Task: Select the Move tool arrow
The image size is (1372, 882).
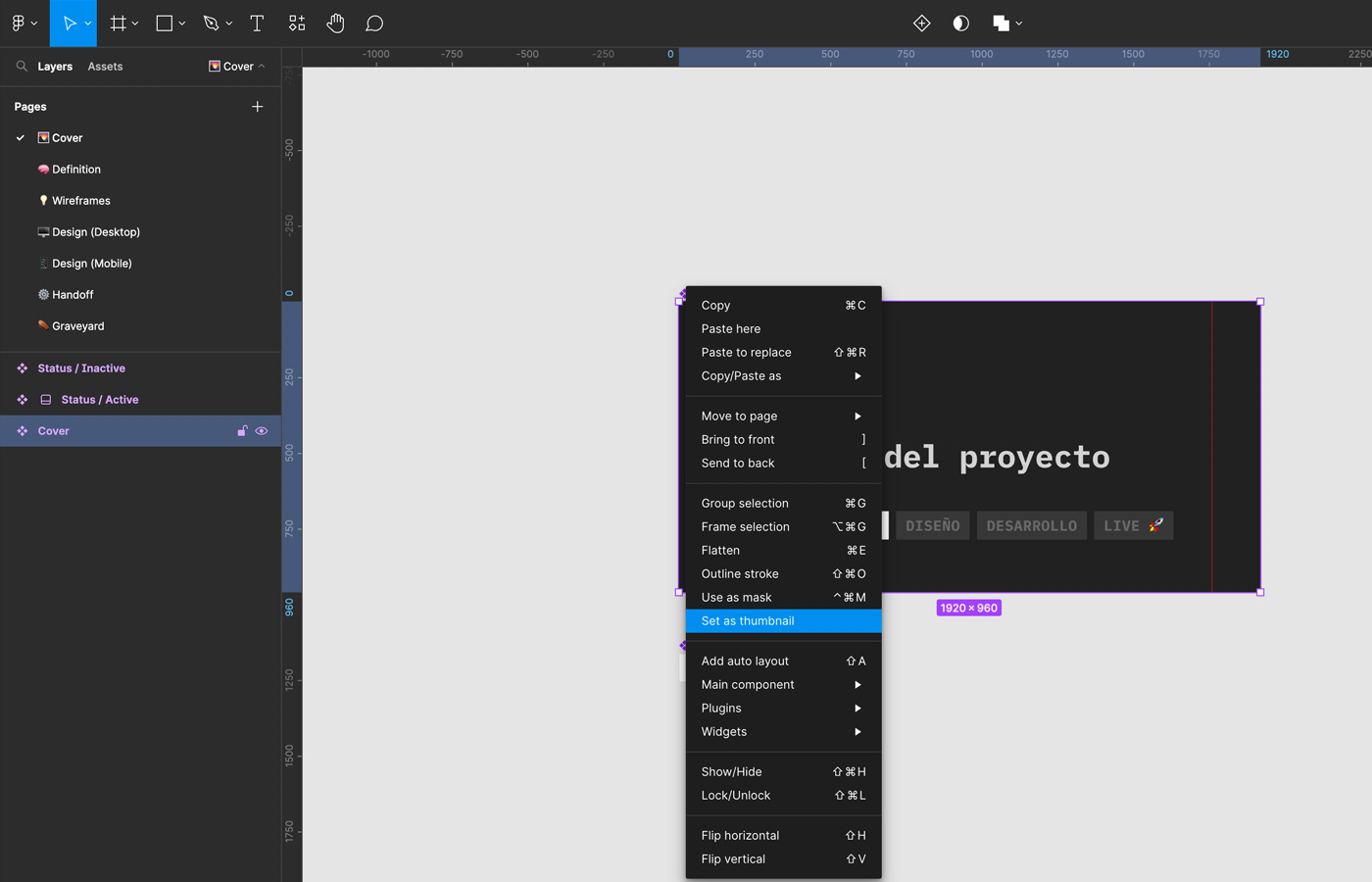Action: pos(70,24)
